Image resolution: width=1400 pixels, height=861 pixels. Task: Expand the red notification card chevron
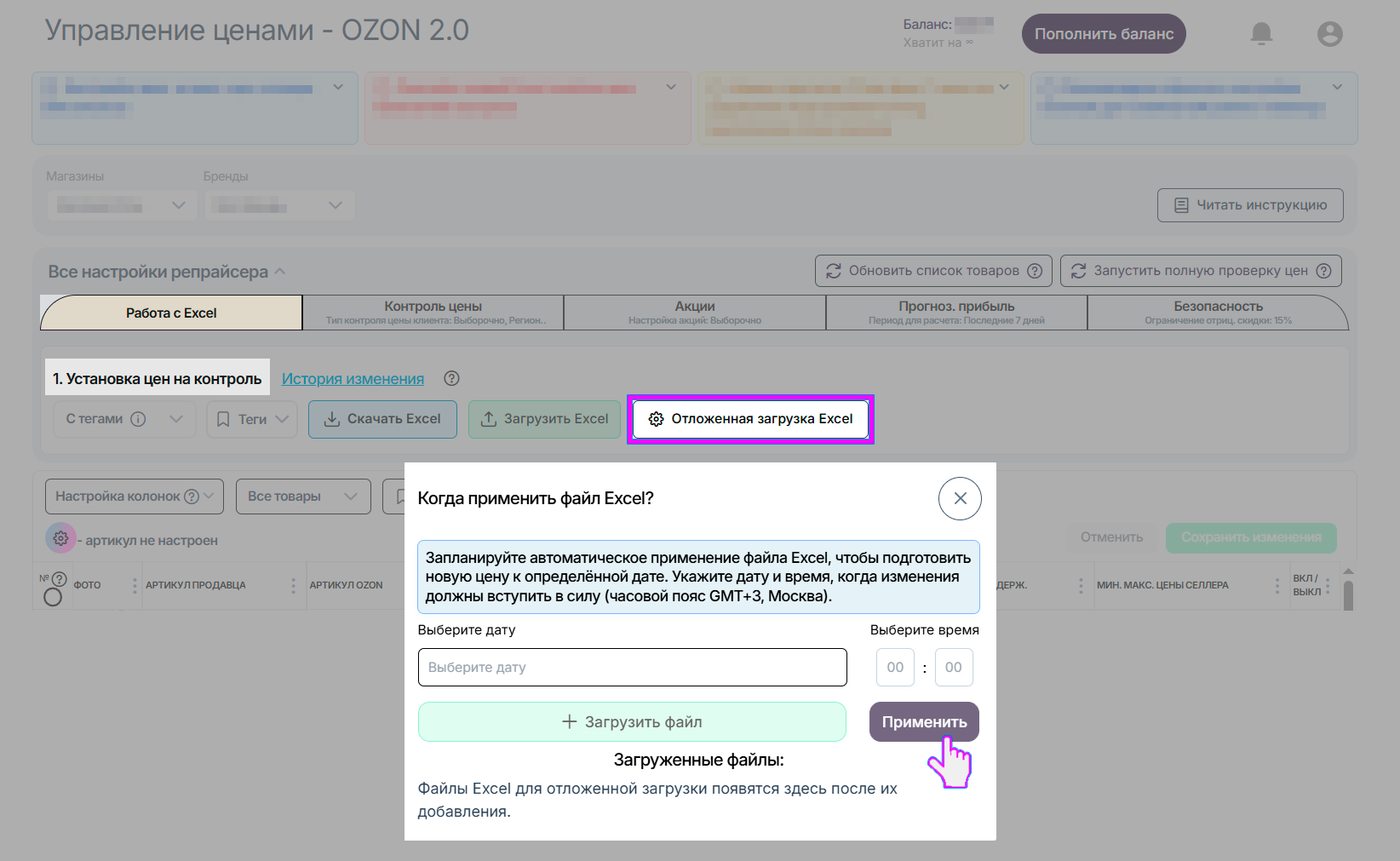(671, 87)
